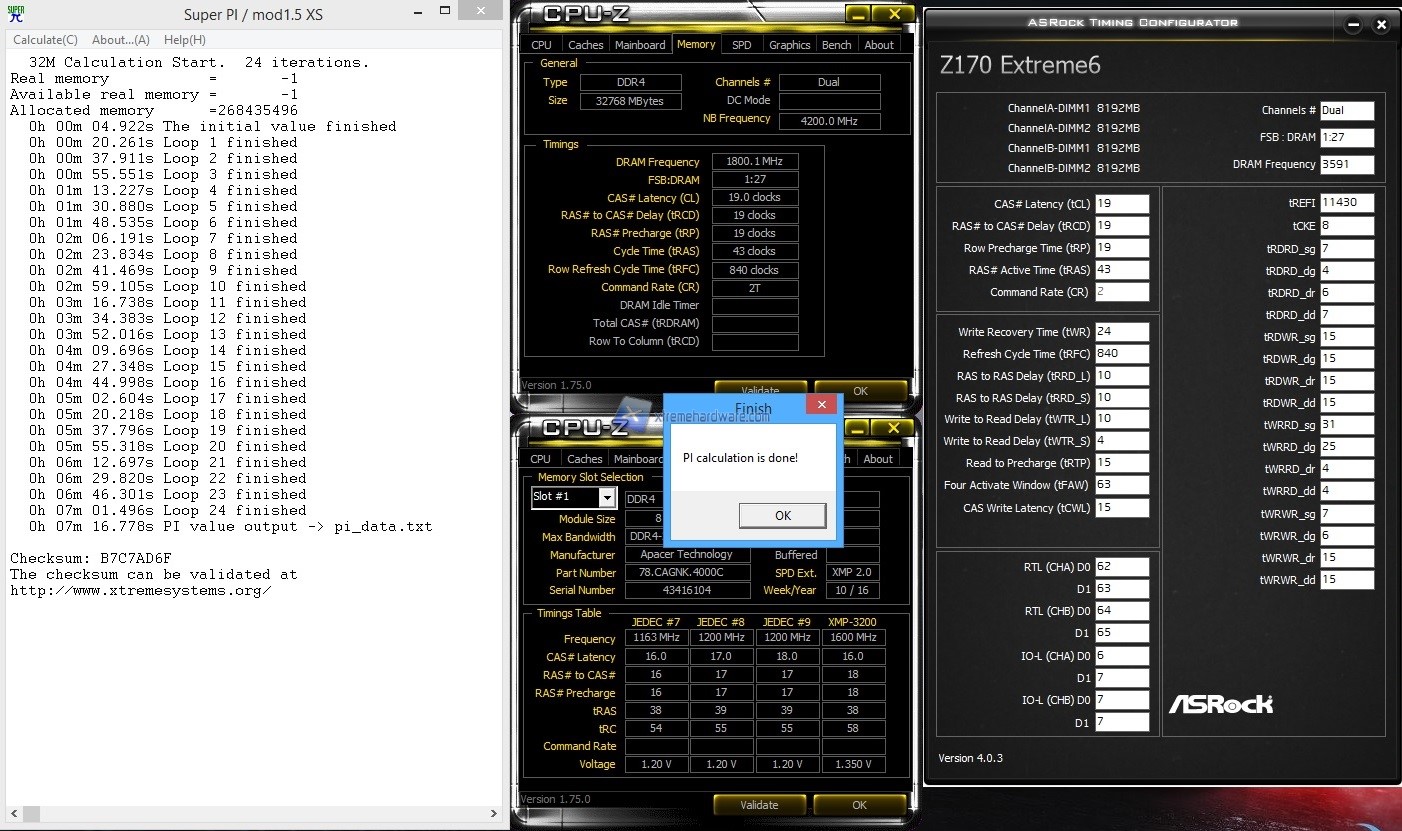Screen dimensions: 1402x831
Task: Click the Super PI horizontal scrollbar right arrow
Action: click(x=493, y=814)
